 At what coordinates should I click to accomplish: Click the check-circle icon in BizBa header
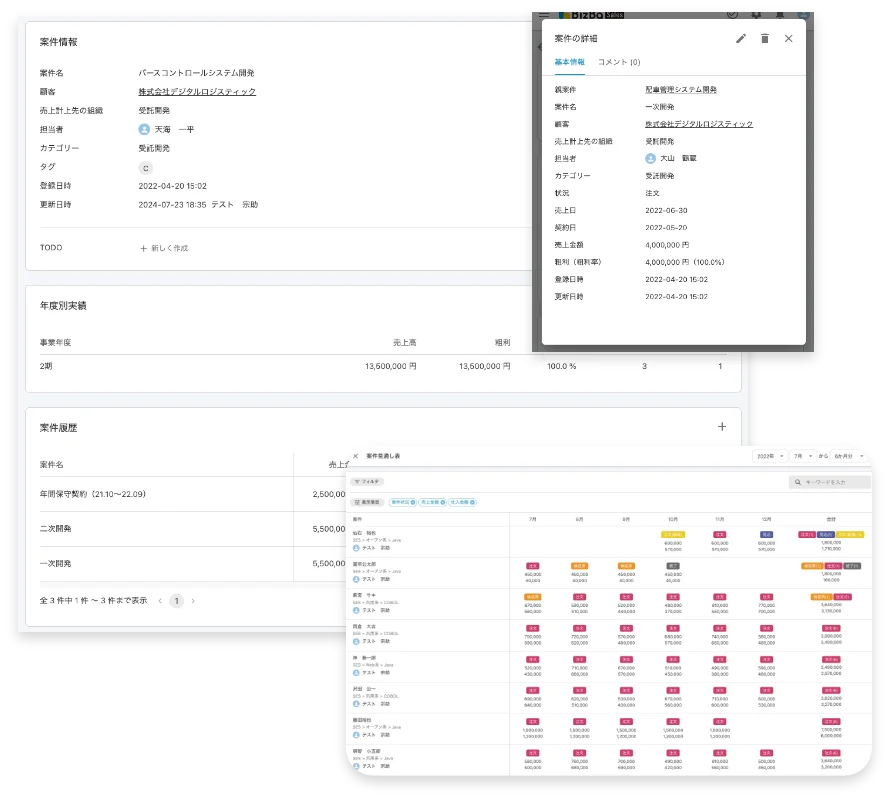pos(732,15)
